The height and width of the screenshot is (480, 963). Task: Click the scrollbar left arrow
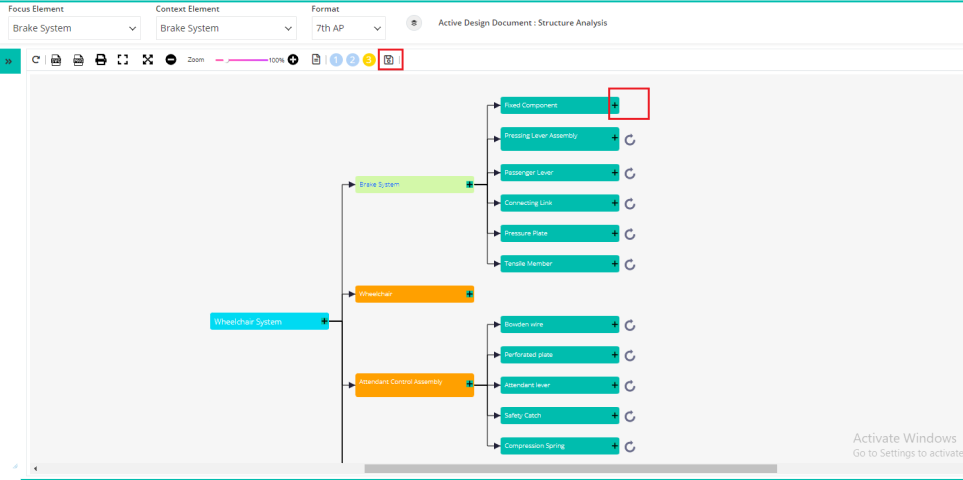click(x=35, y=468)
